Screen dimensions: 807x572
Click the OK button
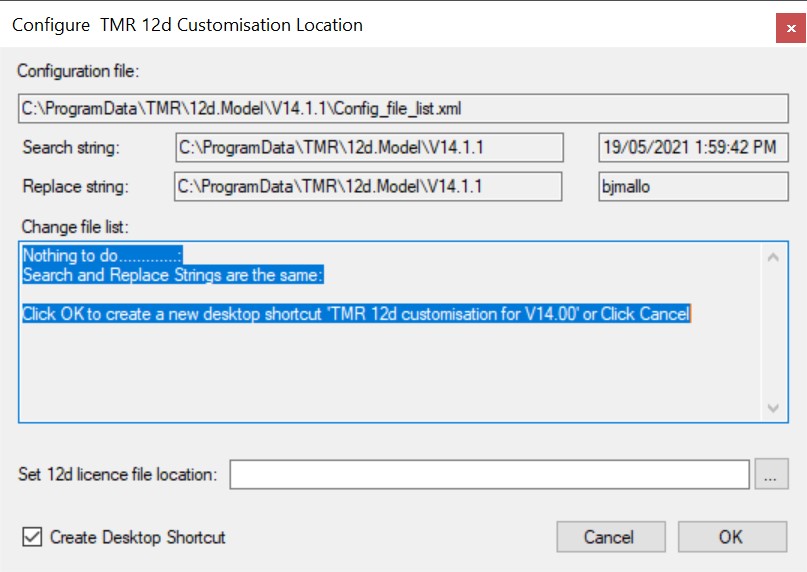point(732,536)
